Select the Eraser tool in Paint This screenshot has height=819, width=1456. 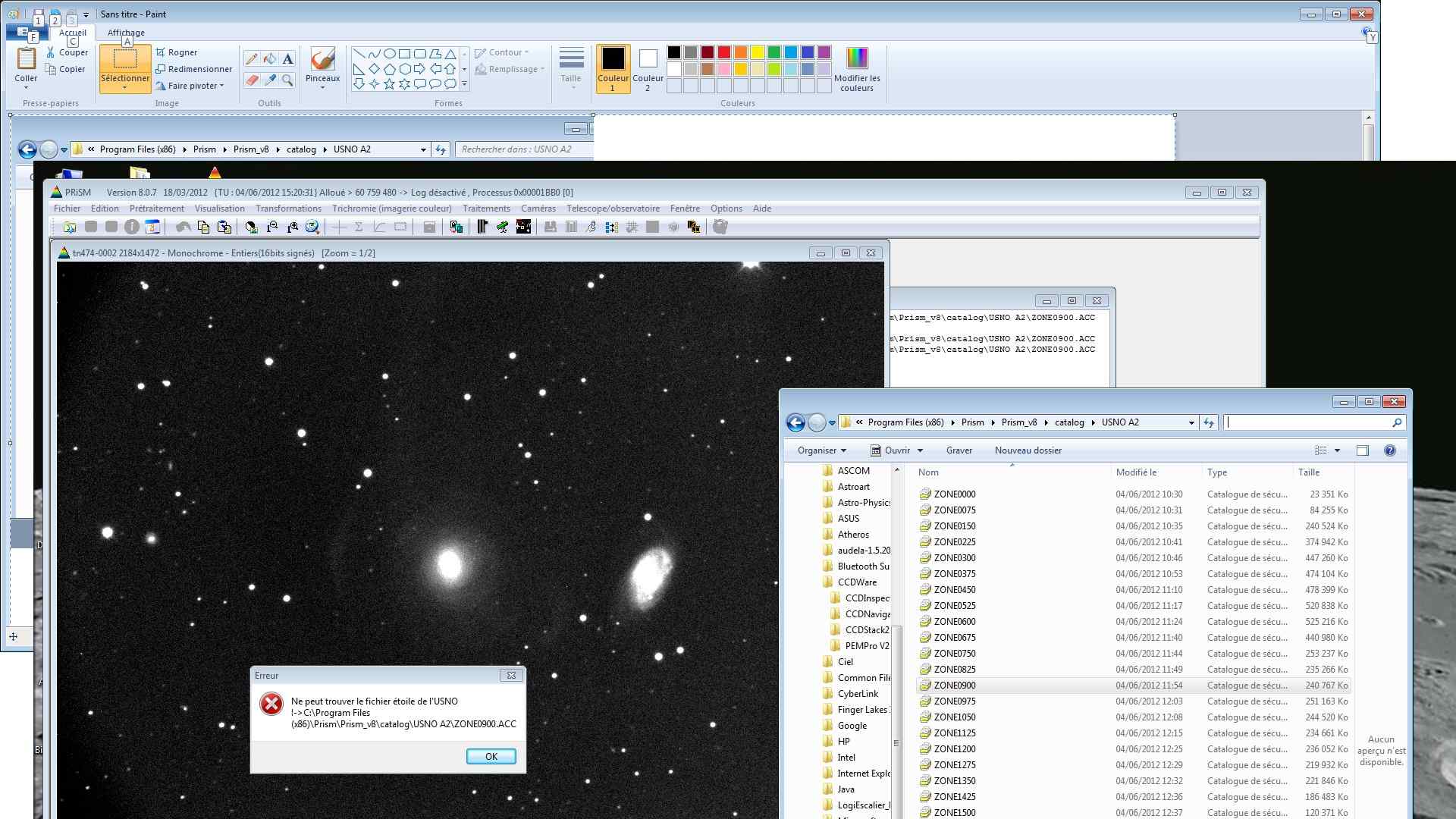(252, 80)
